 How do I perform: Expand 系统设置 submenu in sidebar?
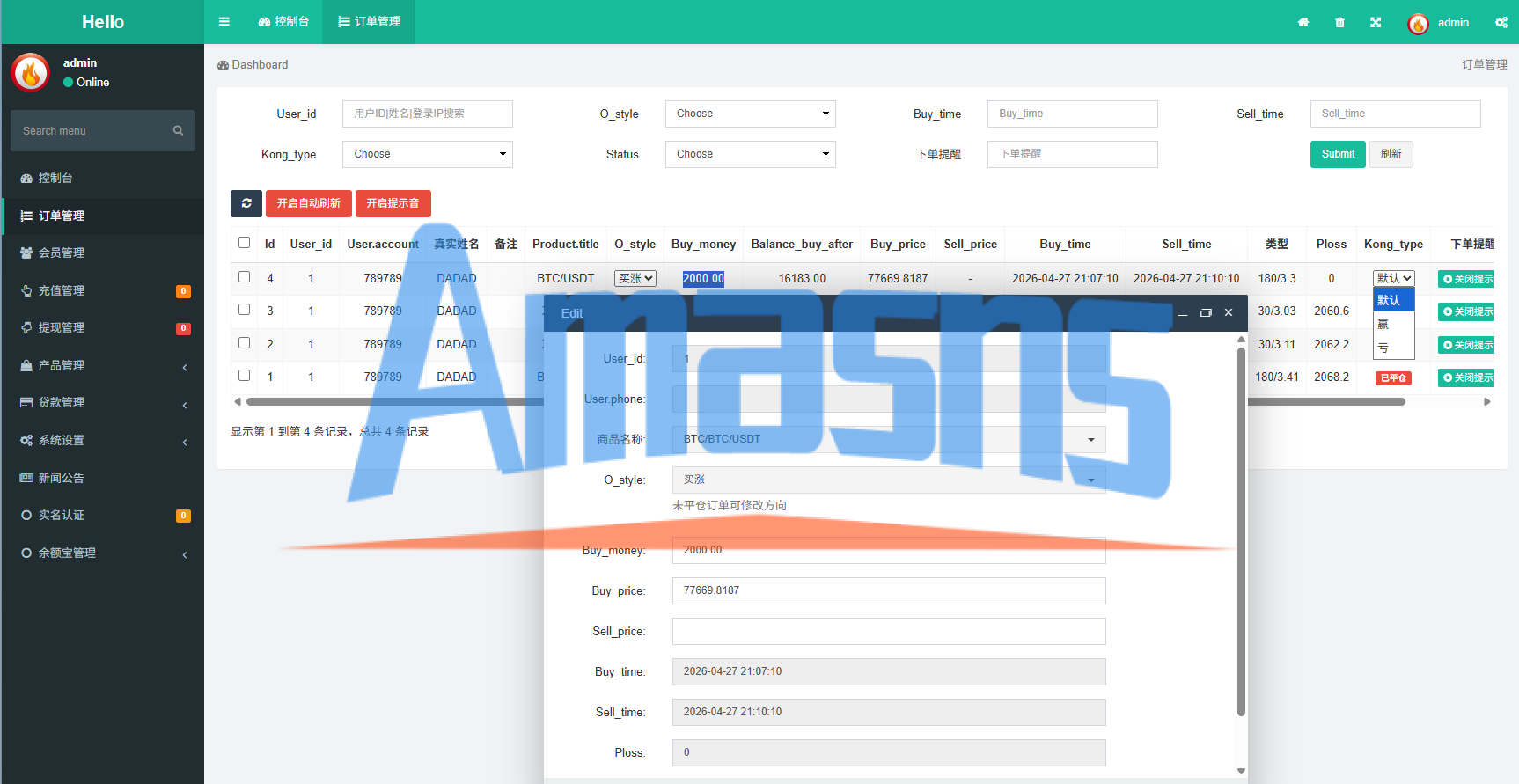tap(102, 440)
